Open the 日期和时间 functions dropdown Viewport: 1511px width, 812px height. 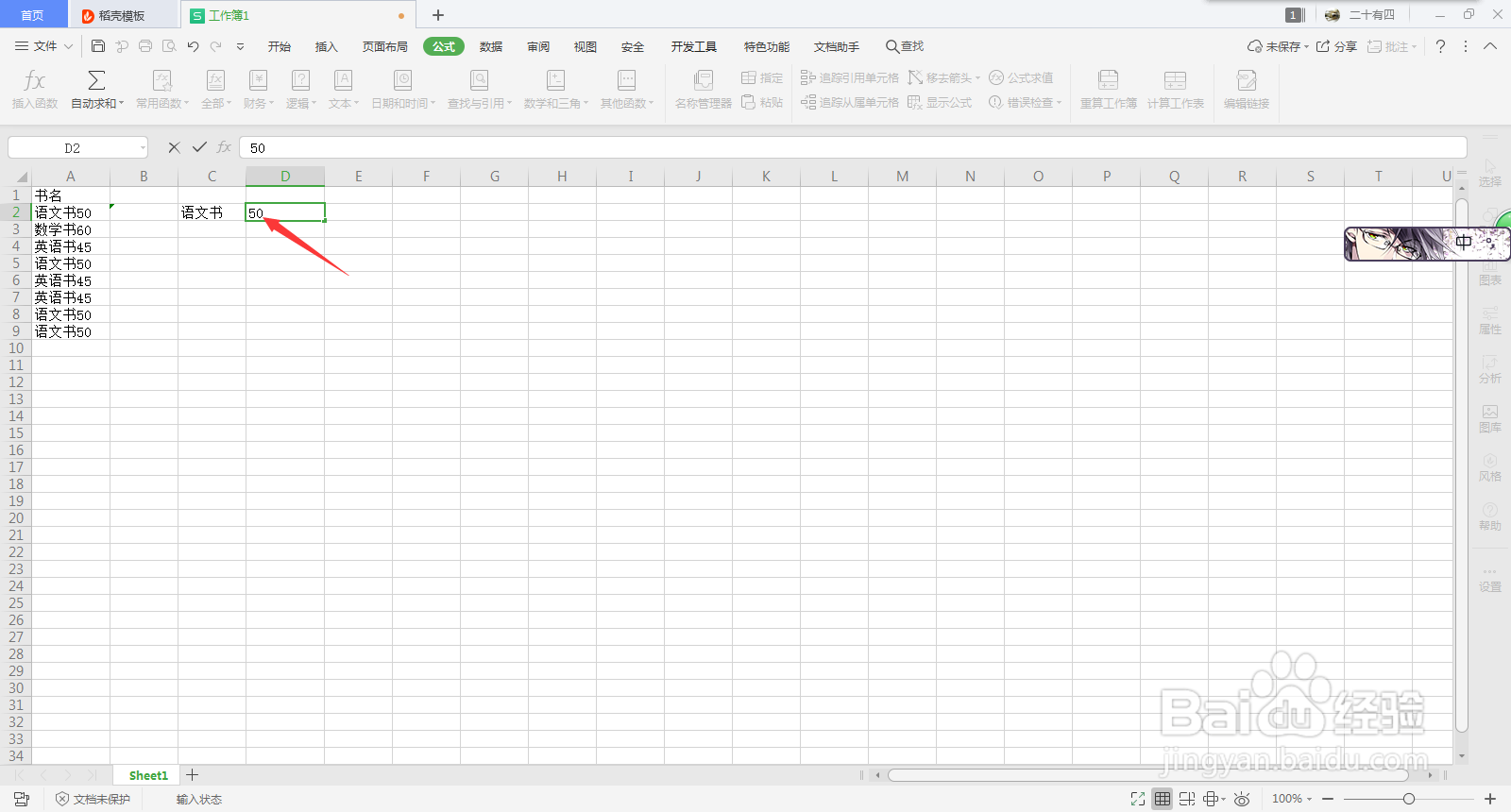coord(403,91)
